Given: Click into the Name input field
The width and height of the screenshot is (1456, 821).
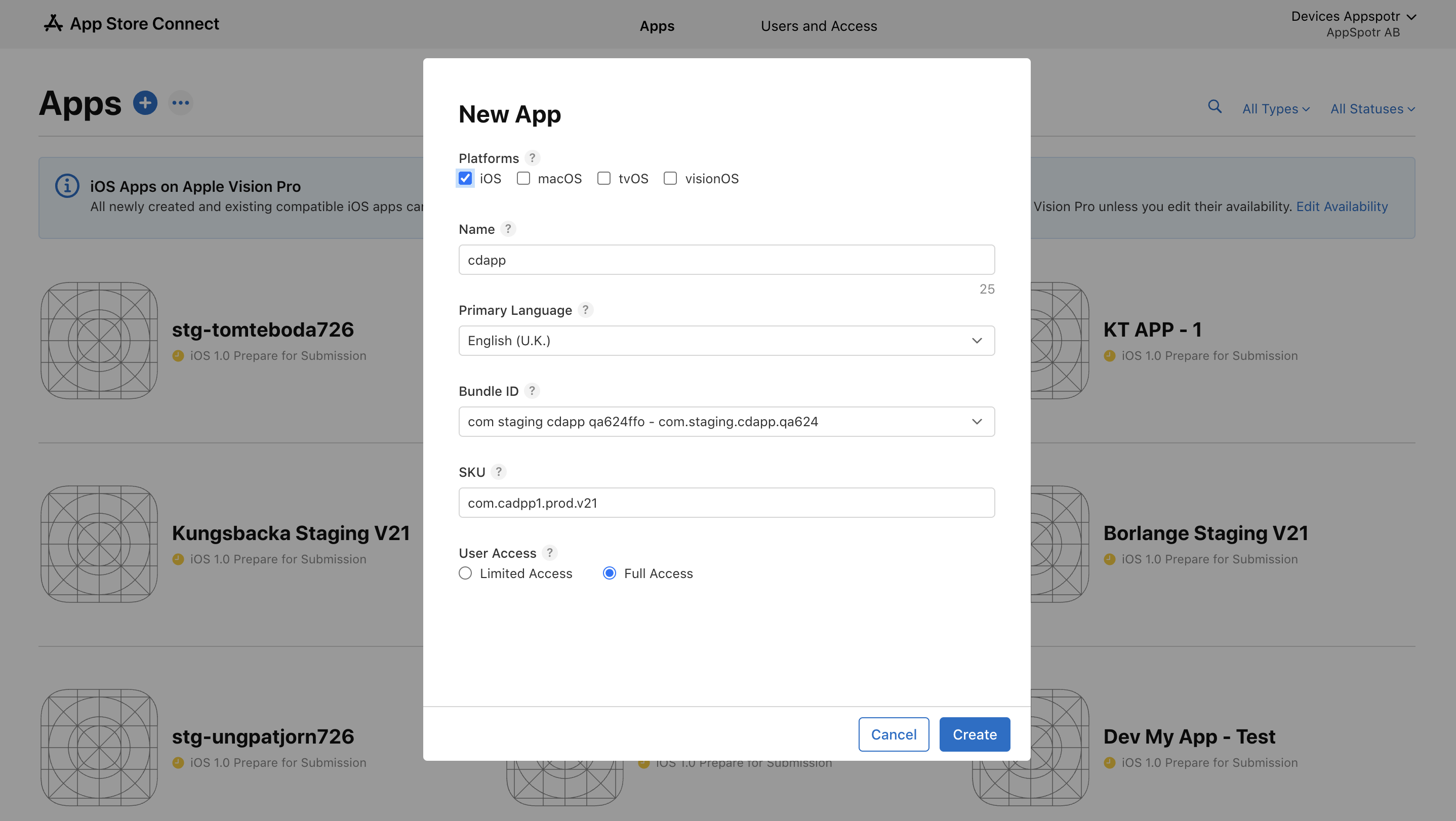Looking at the screenshot, I should (x=726, y=260).
